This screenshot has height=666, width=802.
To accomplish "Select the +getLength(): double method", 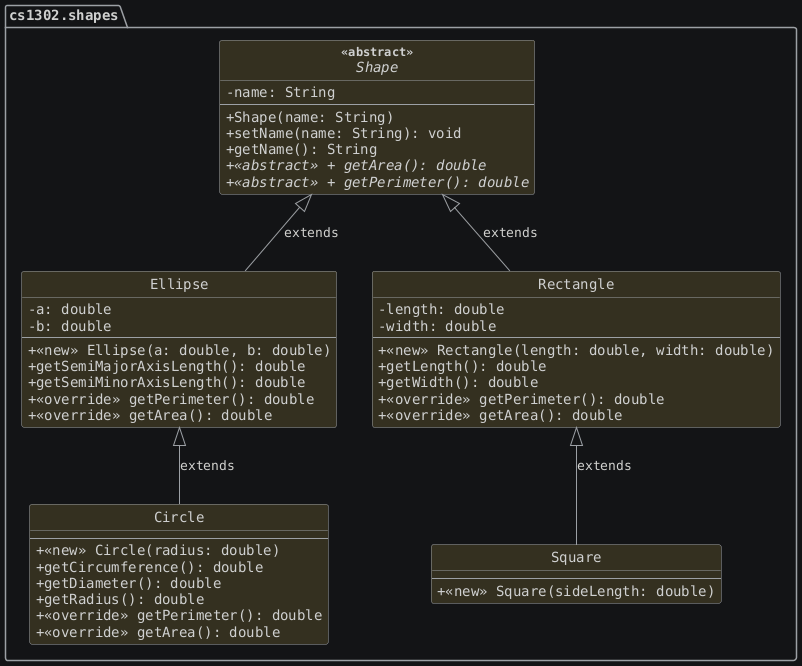I will (462, 366).
